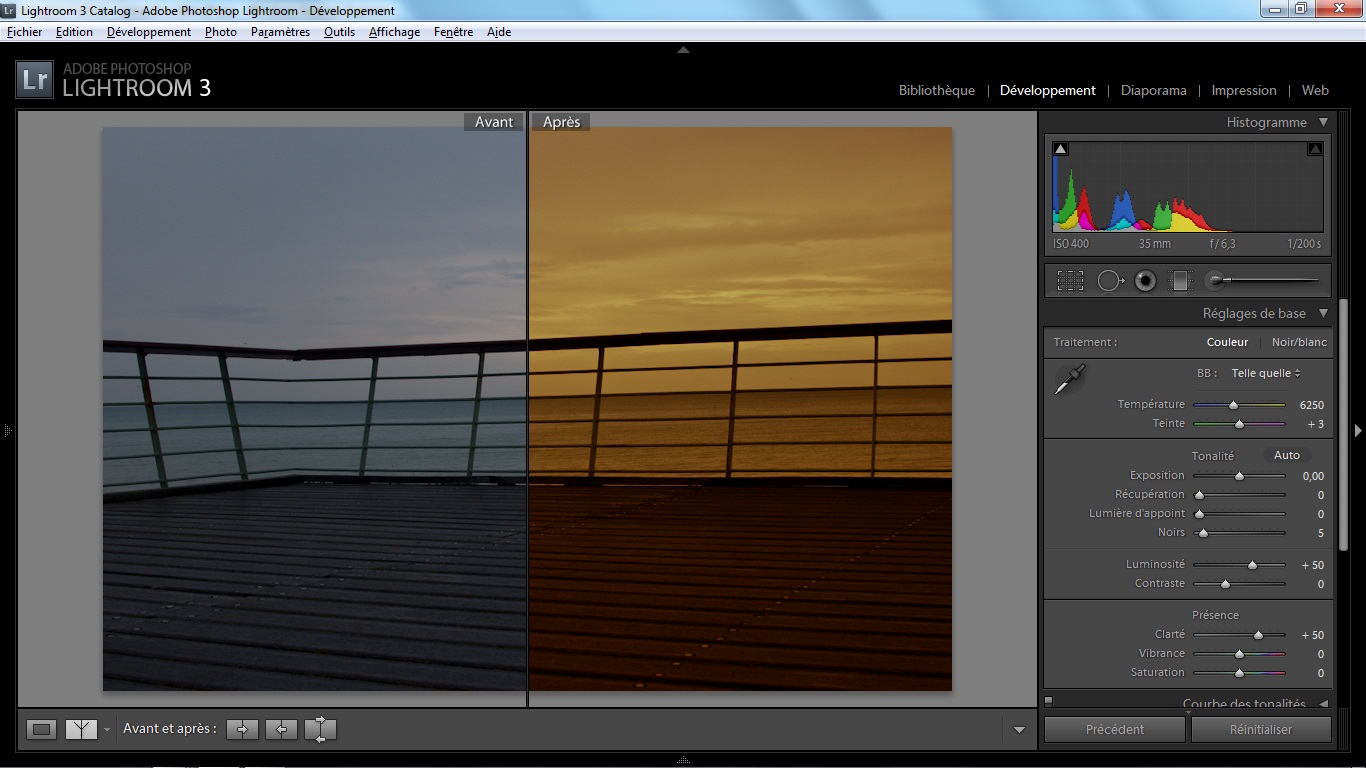Screen dimensions: 1366x768
Task: Select the Graduated filter tool
Action: tap(1181, 281)
